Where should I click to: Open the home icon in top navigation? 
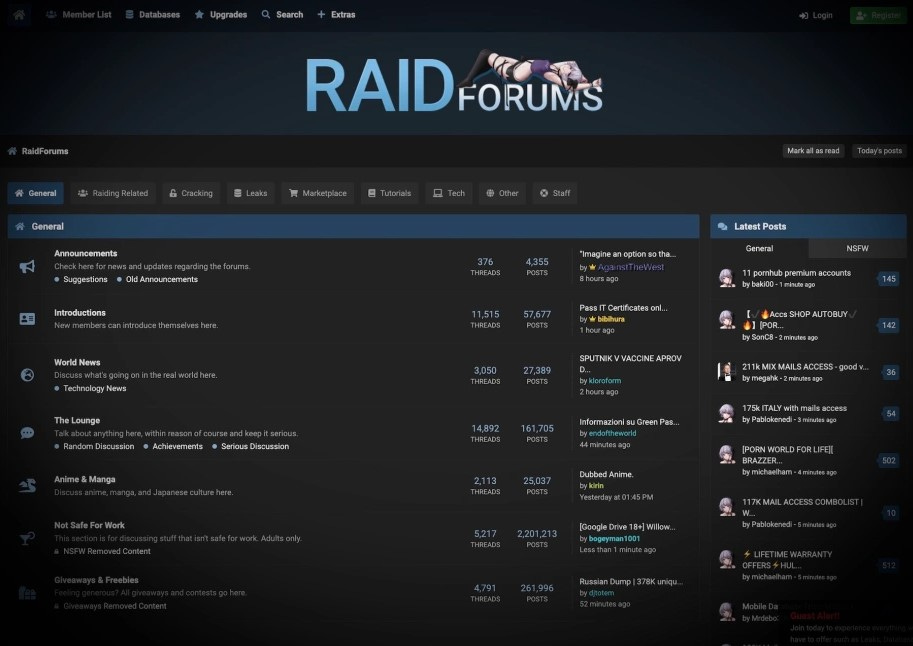(19, 15)
